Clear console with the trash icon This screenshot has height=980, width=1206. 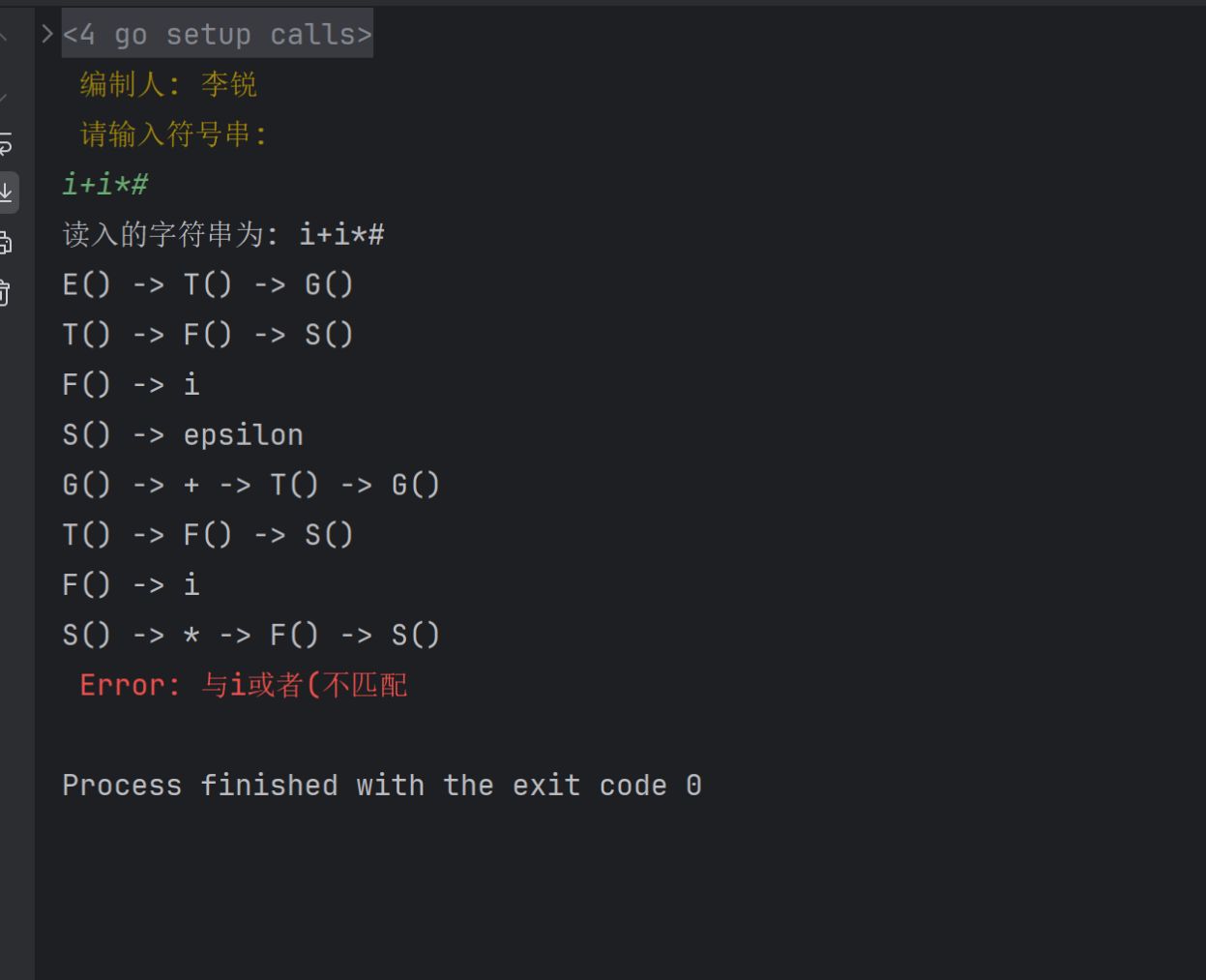(x=6, y=291)
